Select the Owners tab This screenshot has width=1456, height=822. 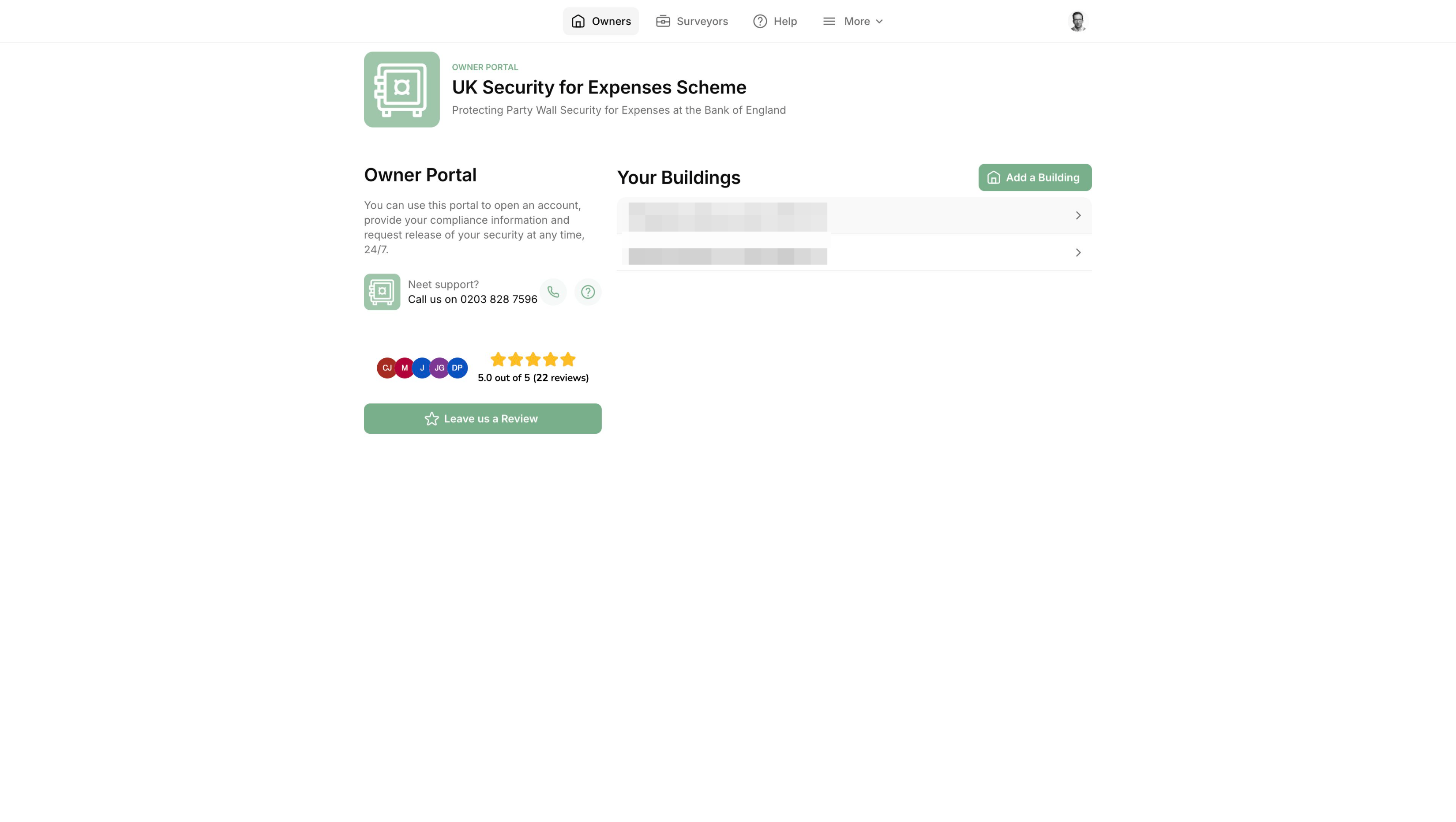tap(601, 21)
